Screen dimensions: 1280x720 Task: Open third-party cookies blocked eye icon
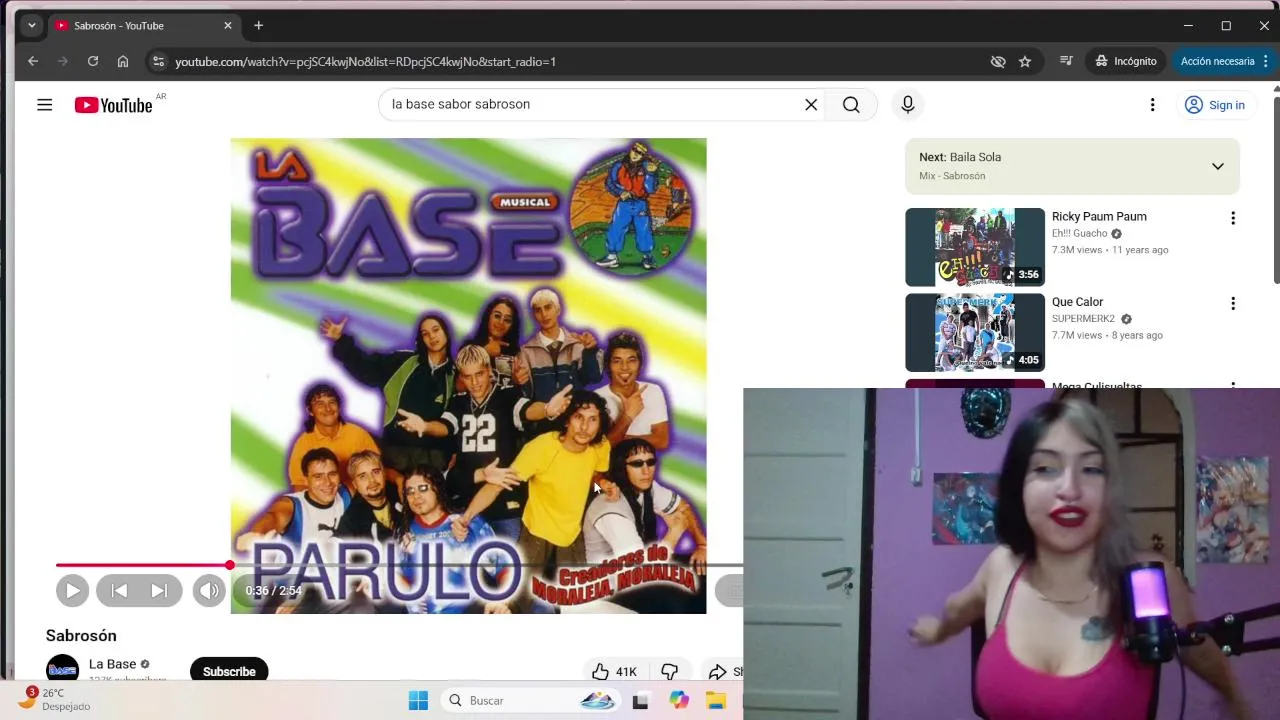997,61
